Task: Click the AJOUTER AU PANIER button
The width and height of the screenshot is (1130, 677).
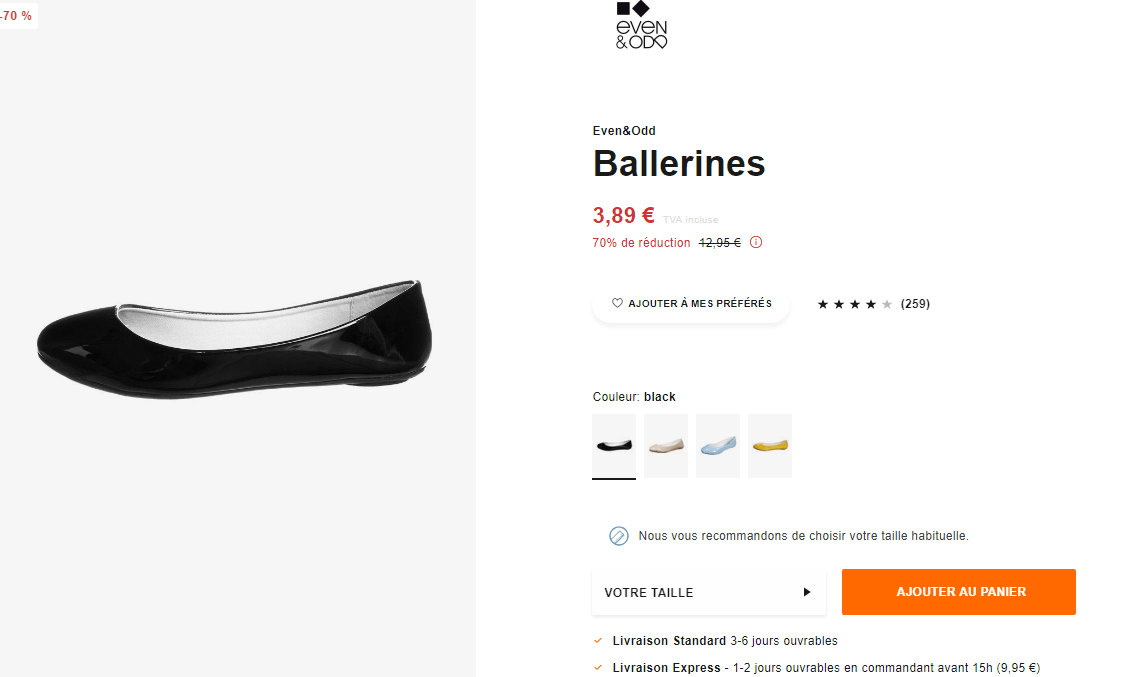Action: 957,592
